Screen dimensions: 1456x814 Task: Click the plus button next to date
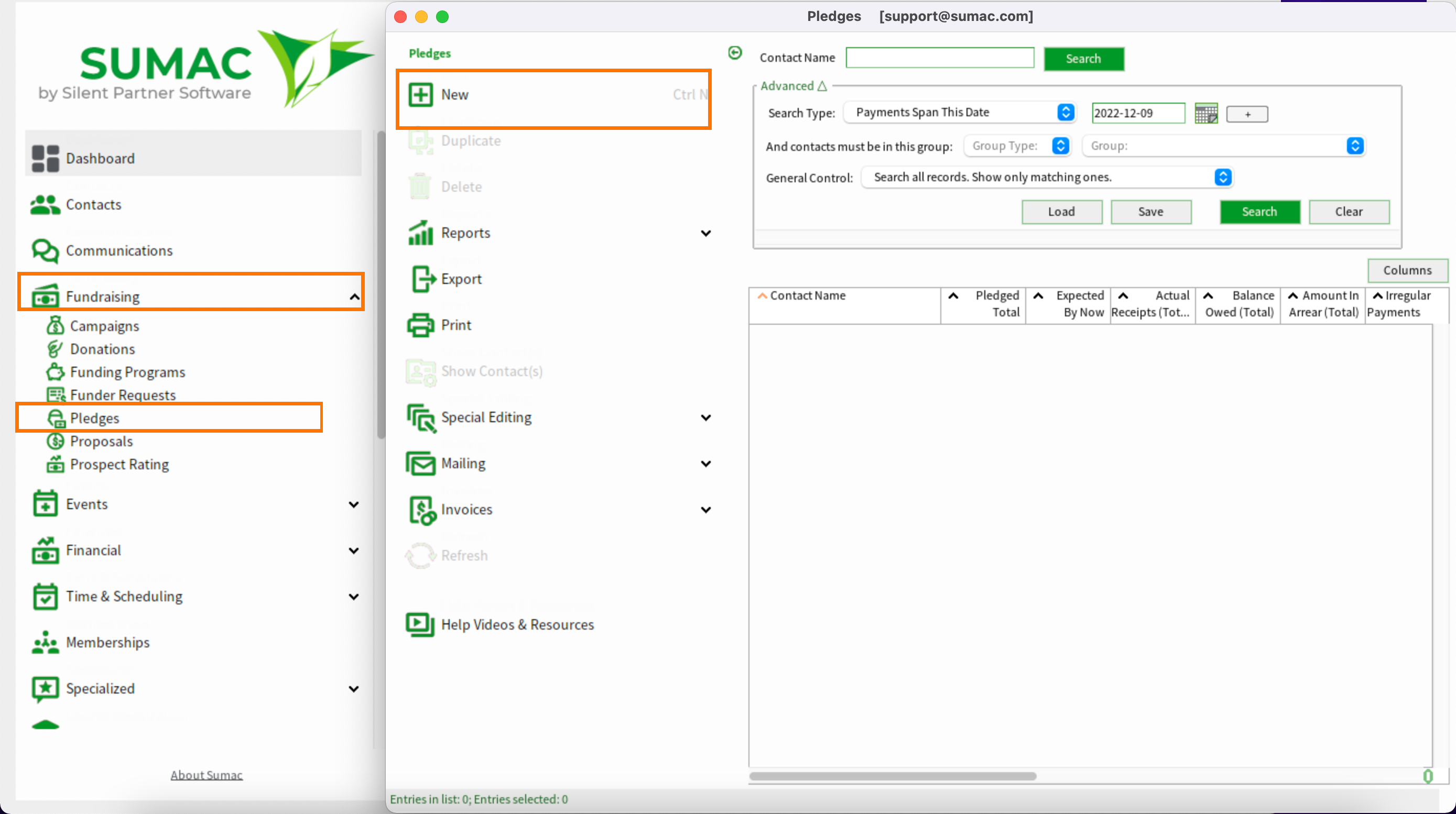1247,114
